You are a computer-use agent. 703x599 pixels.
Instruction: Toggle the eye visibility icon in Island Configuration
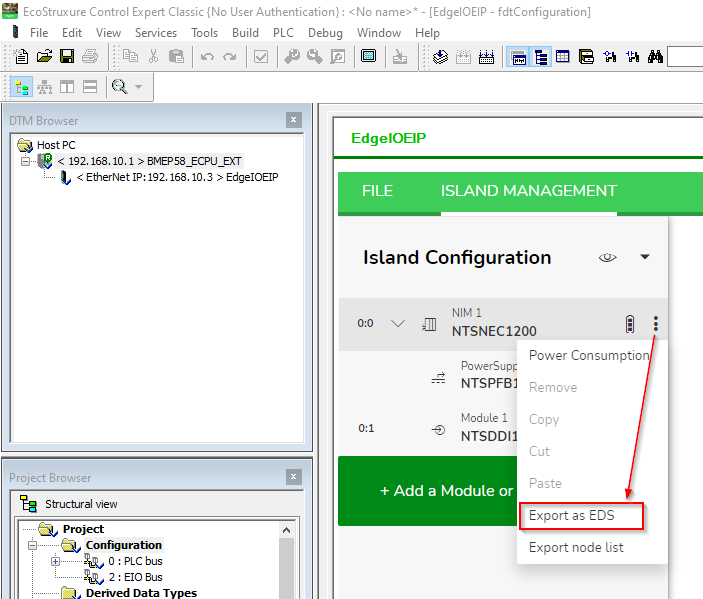tap(607, 258)
